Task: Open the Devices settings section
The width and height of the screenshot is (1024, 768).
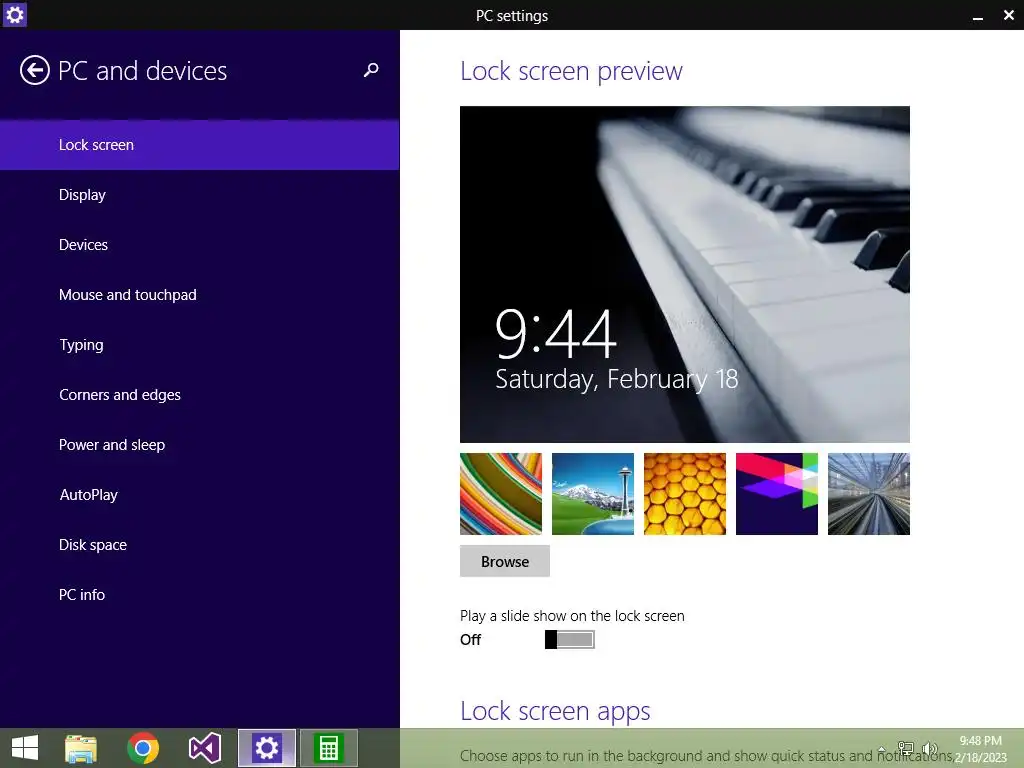Action: click(x=199, y=245)
